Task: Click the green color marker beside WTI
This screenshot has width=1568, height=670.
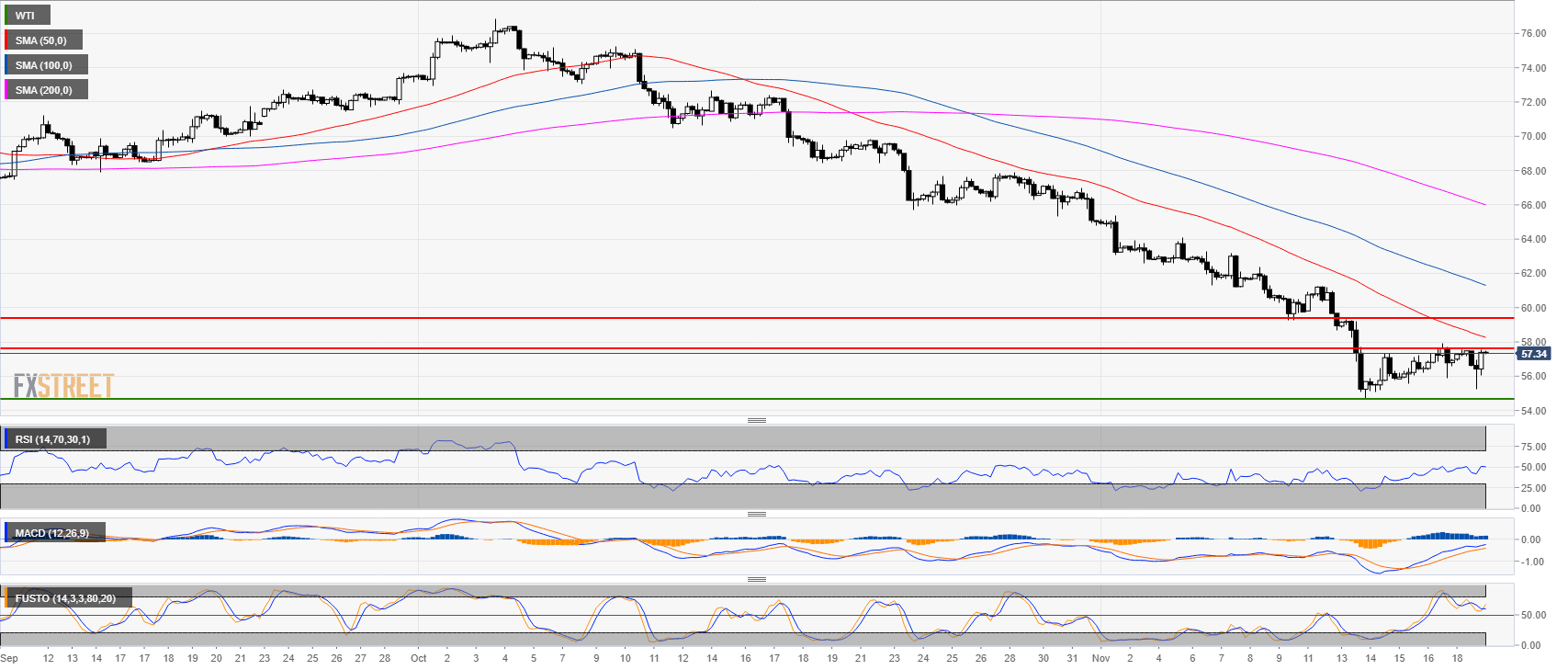Action: (6, 16)
